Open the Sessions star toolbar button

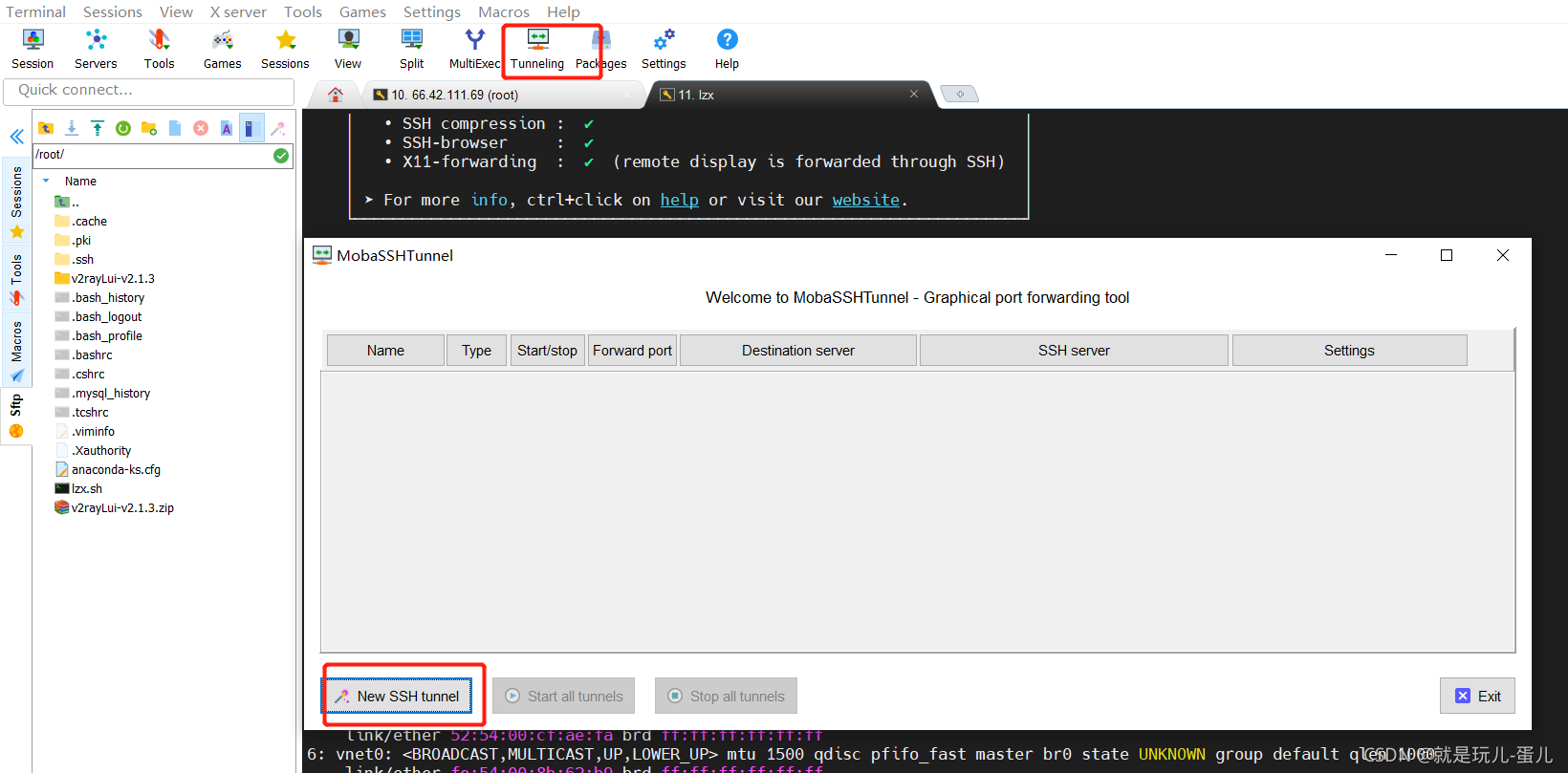pyautogui.click(x=285, y=49)
